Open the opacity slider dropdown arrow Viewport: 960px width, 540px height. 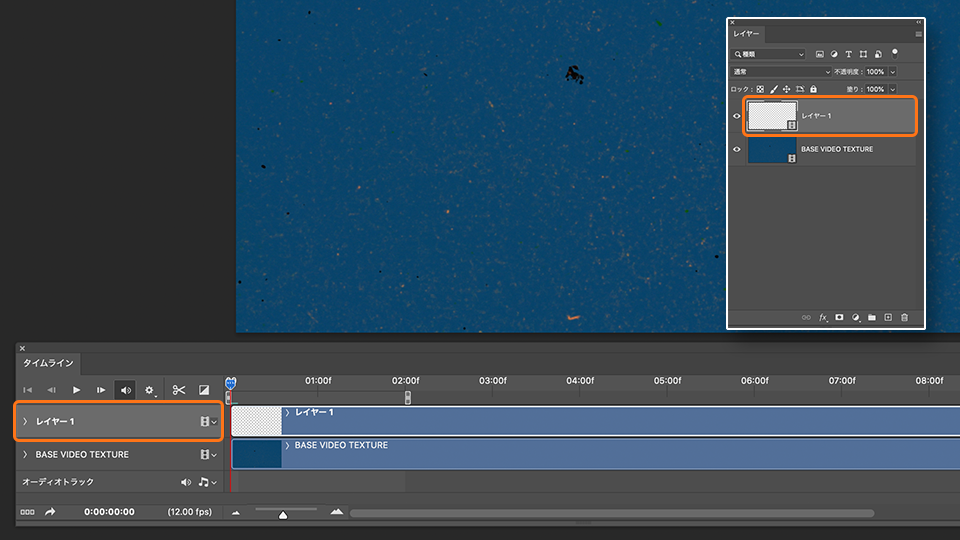click(x=893, y=72)
